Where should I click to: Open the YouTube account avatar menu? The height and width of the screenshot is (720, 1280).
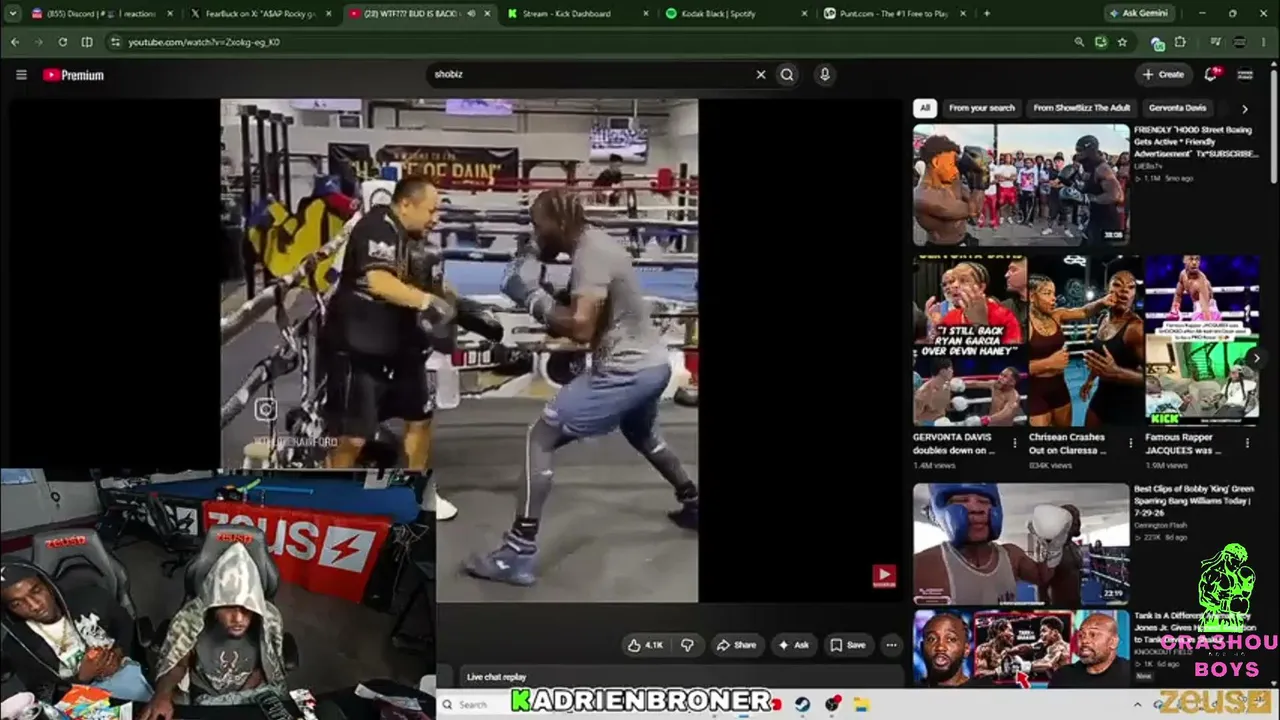[1245, 74]
